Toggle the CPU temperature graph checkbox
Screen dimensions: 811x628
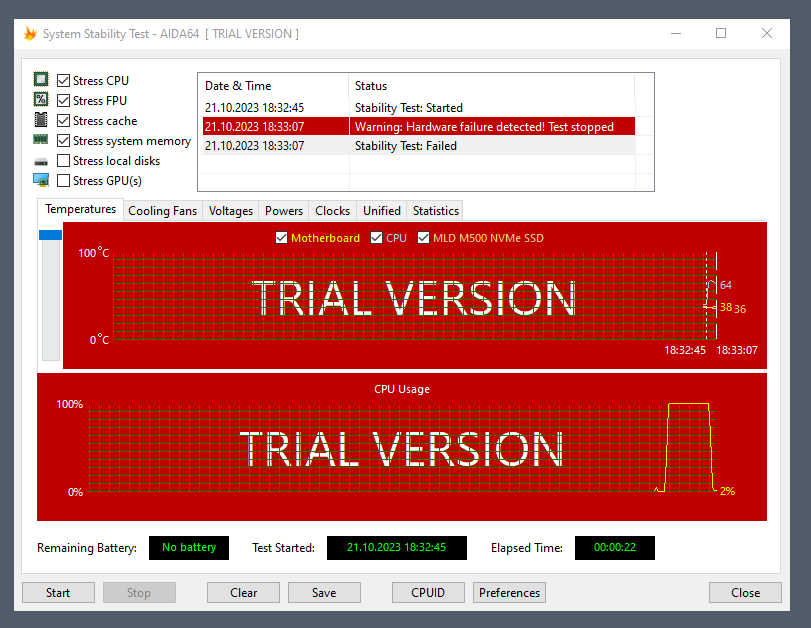click(x=377, y=238)
